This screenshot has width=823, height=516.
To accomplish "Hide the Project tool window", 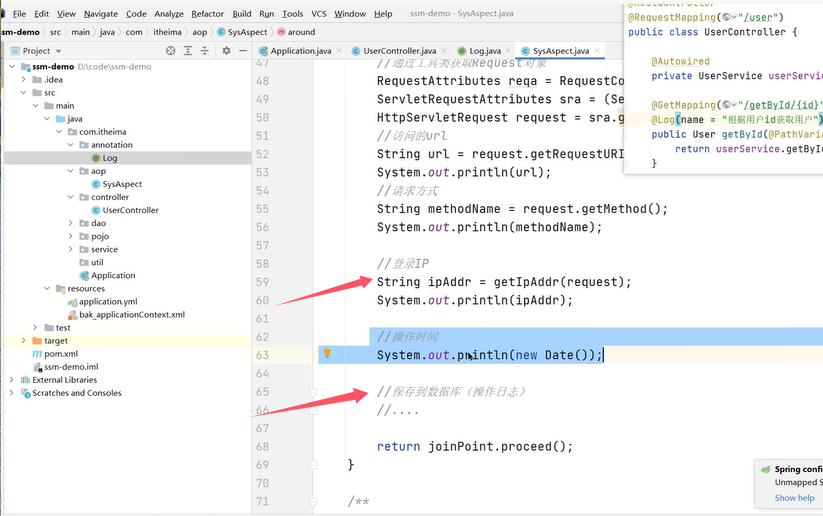I will pos(243,51).
